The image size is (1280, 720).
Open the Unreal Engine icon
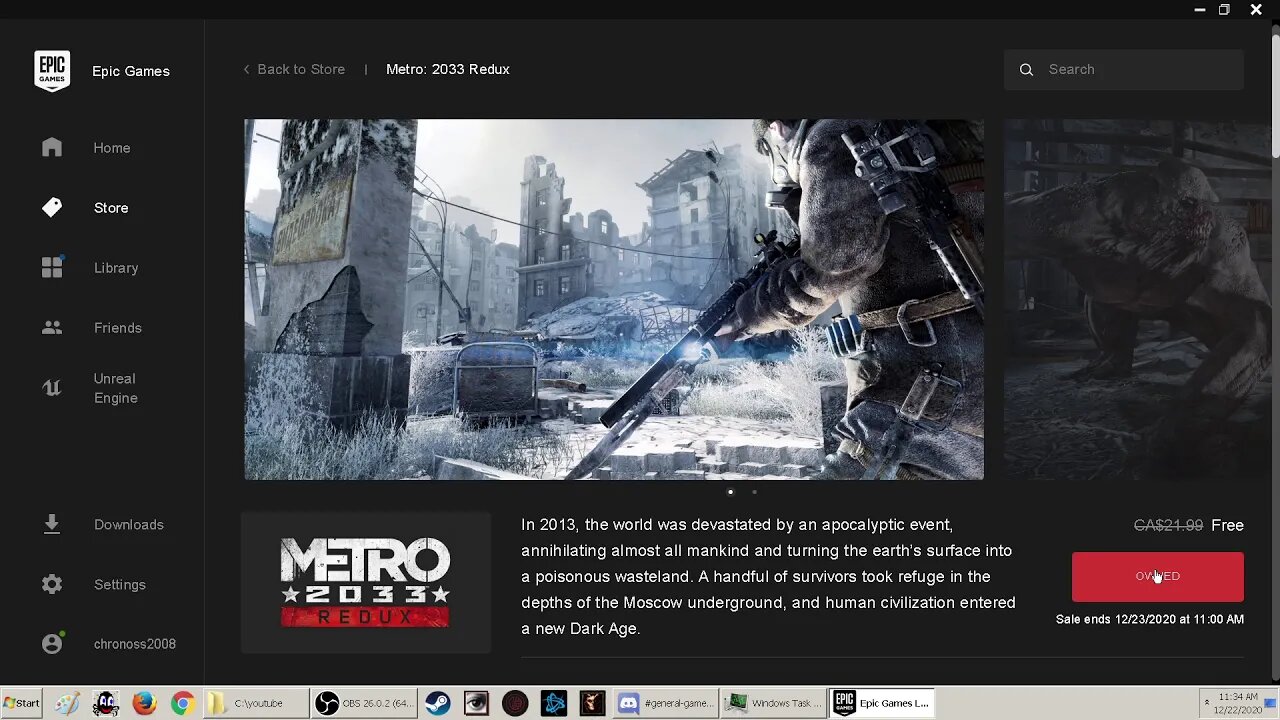[52, 388]
